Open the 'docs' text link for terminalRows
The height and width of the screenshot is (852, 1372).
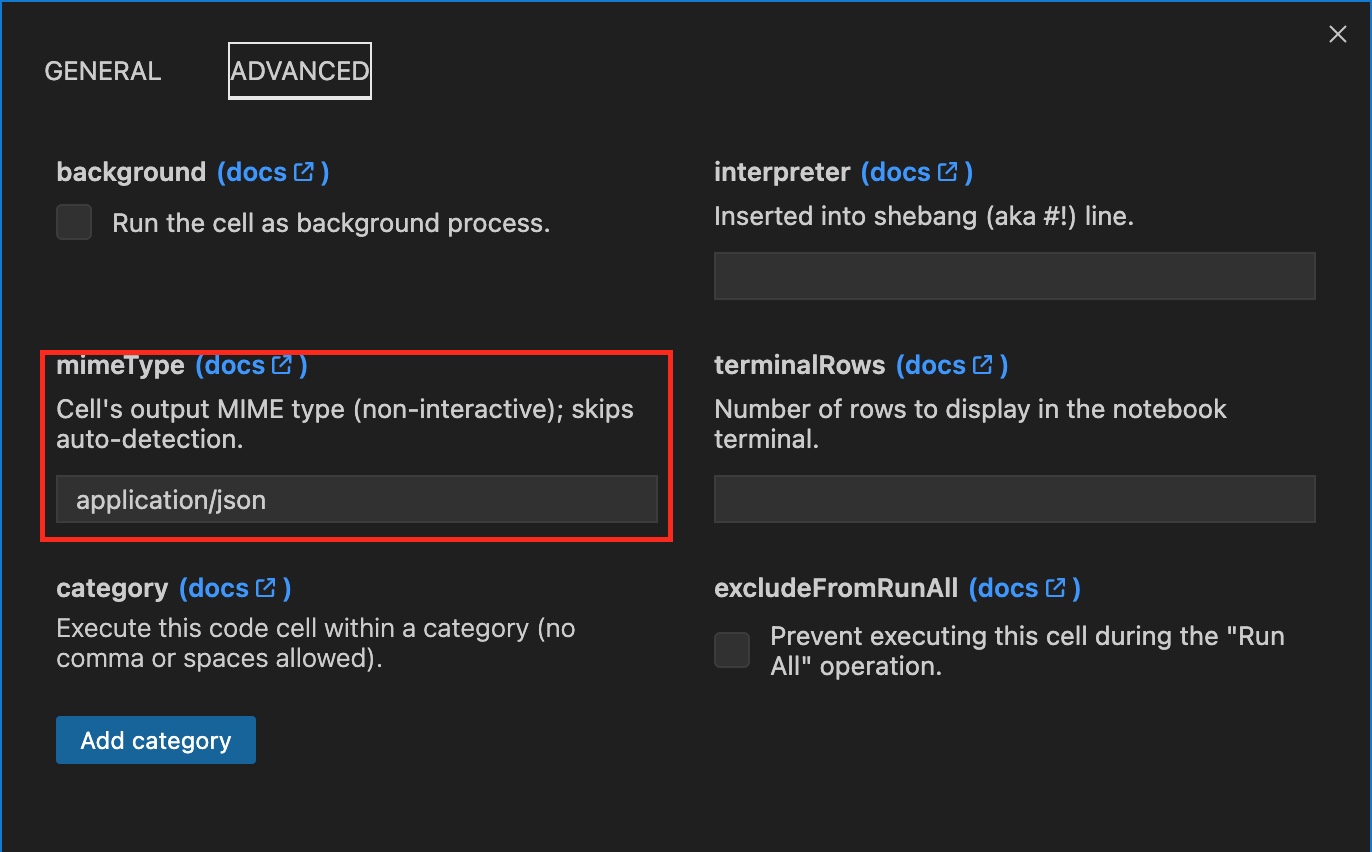935,365
